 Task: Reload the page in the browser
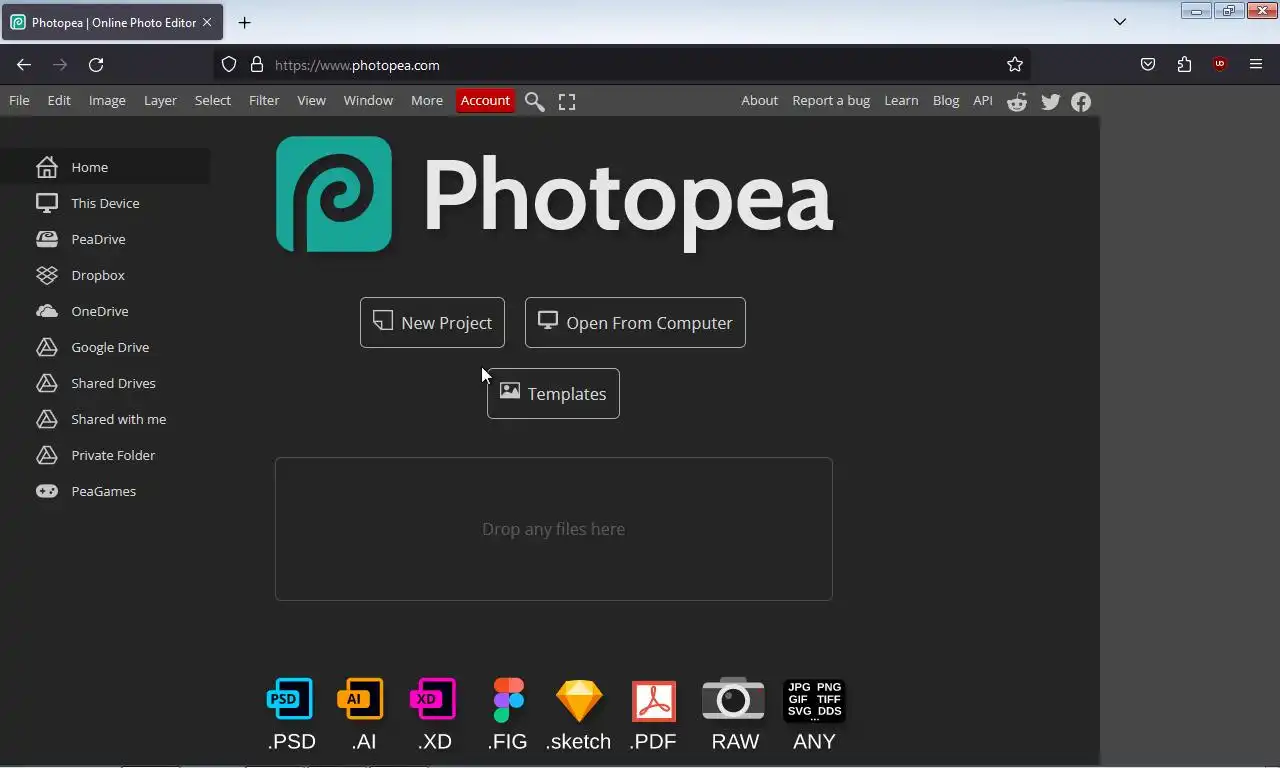96,65
